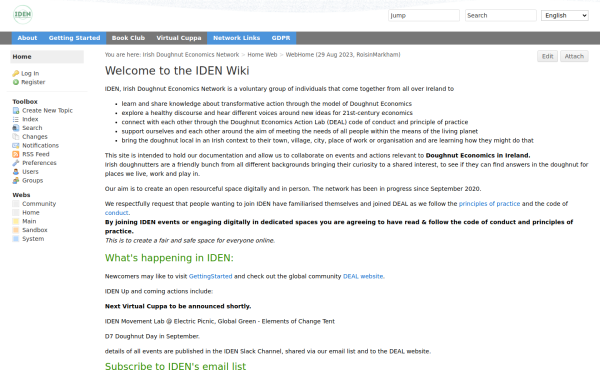Open the Network Links tab

click(x=236, y=38)
